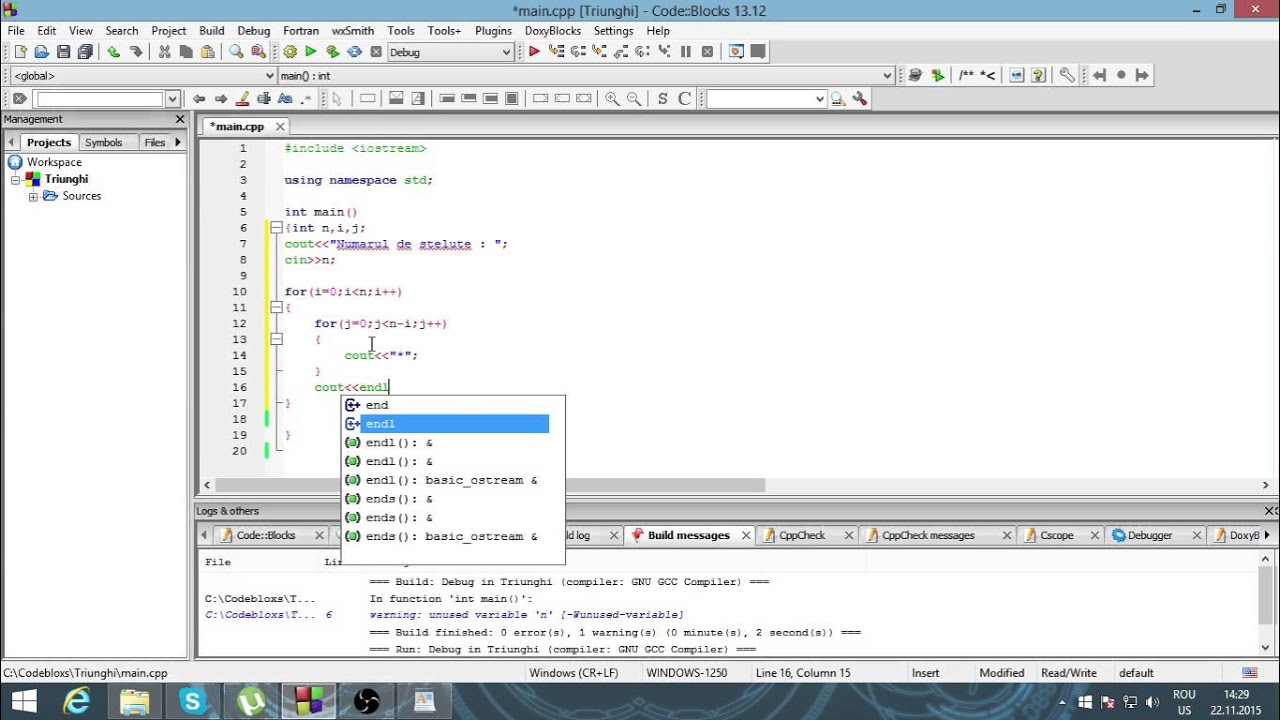
Task: Redo the edit via toolbar arrow
Action: tap(135, 52)
